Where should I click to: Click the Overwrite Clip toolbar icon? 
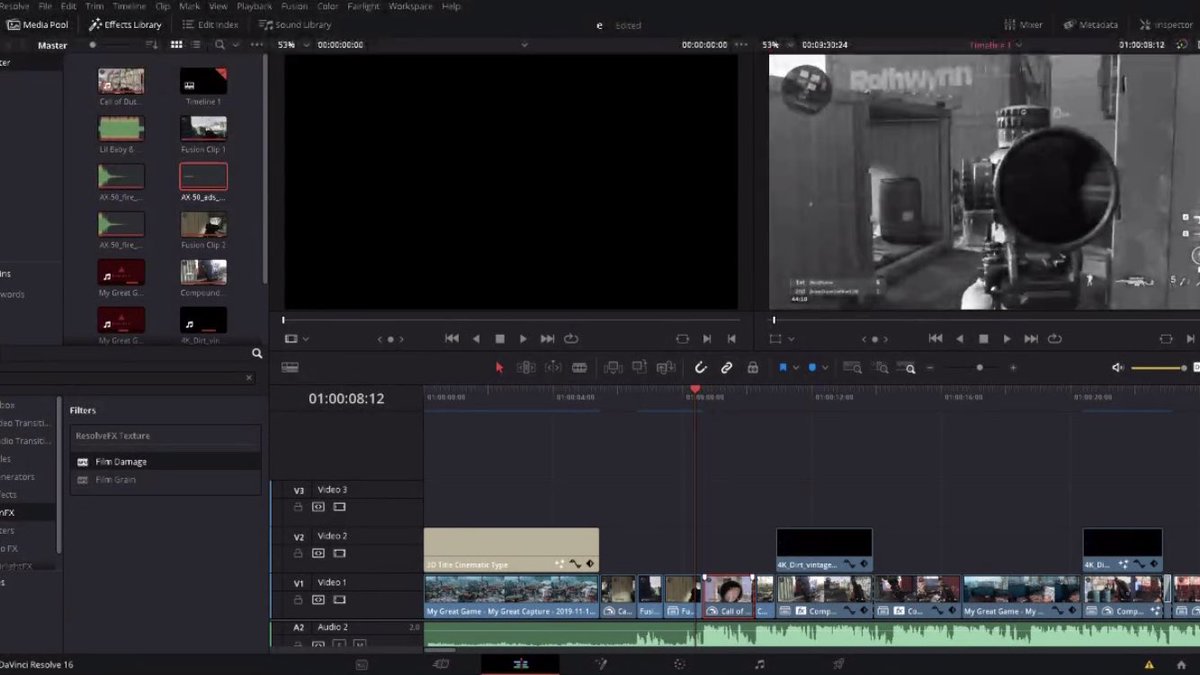[x=639, y=368]
